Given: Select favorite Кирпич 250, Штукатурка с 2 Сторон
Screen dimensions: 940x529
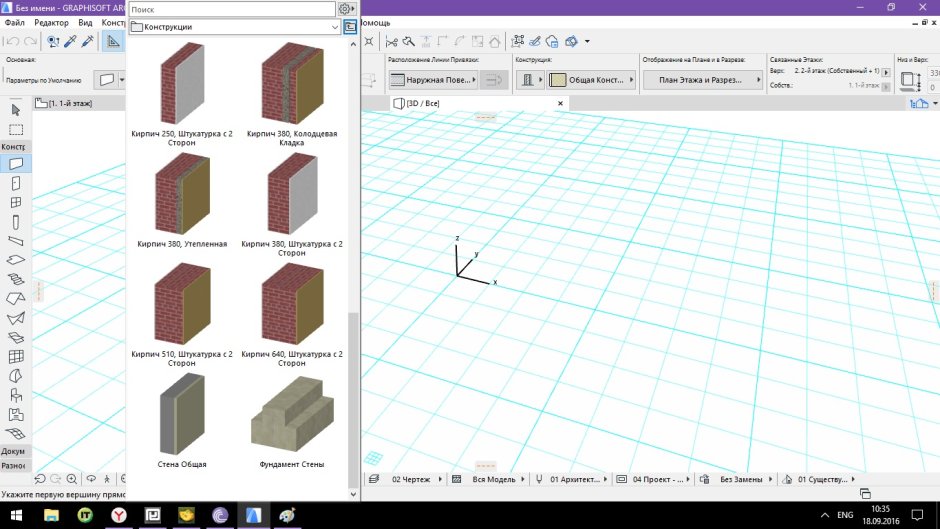Looking at the screenshot, I should [x=182, y=95].
